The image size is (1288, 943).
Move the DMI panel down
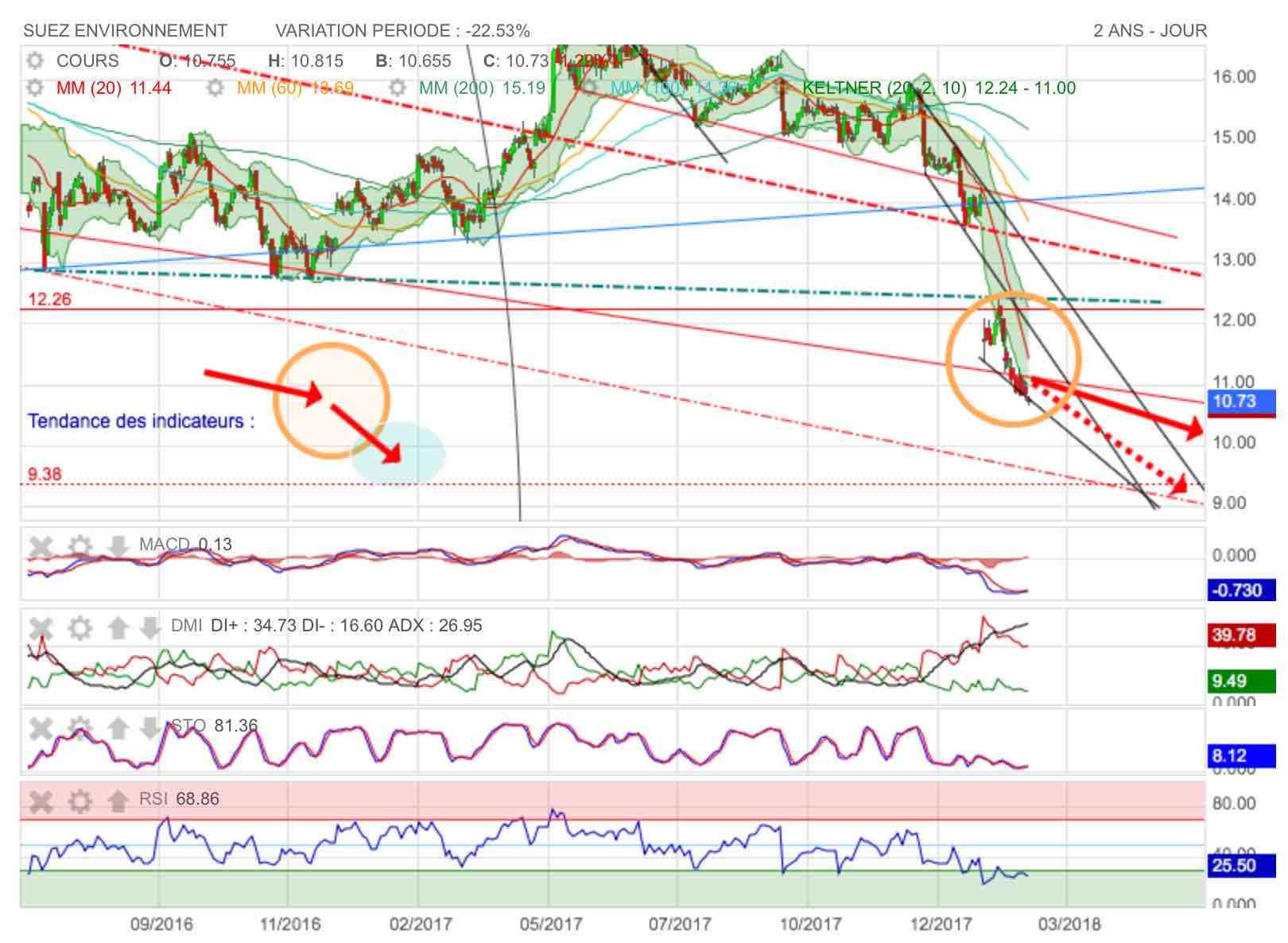149,628
